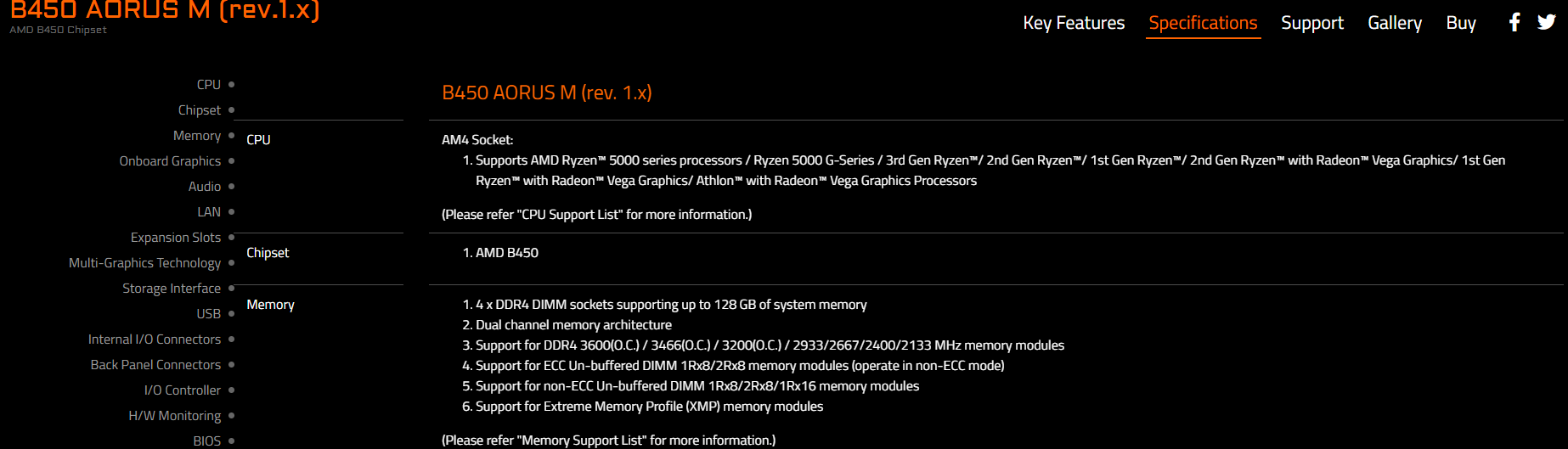Go to the Gallery tab
1568x449 pixels.
1395,23
